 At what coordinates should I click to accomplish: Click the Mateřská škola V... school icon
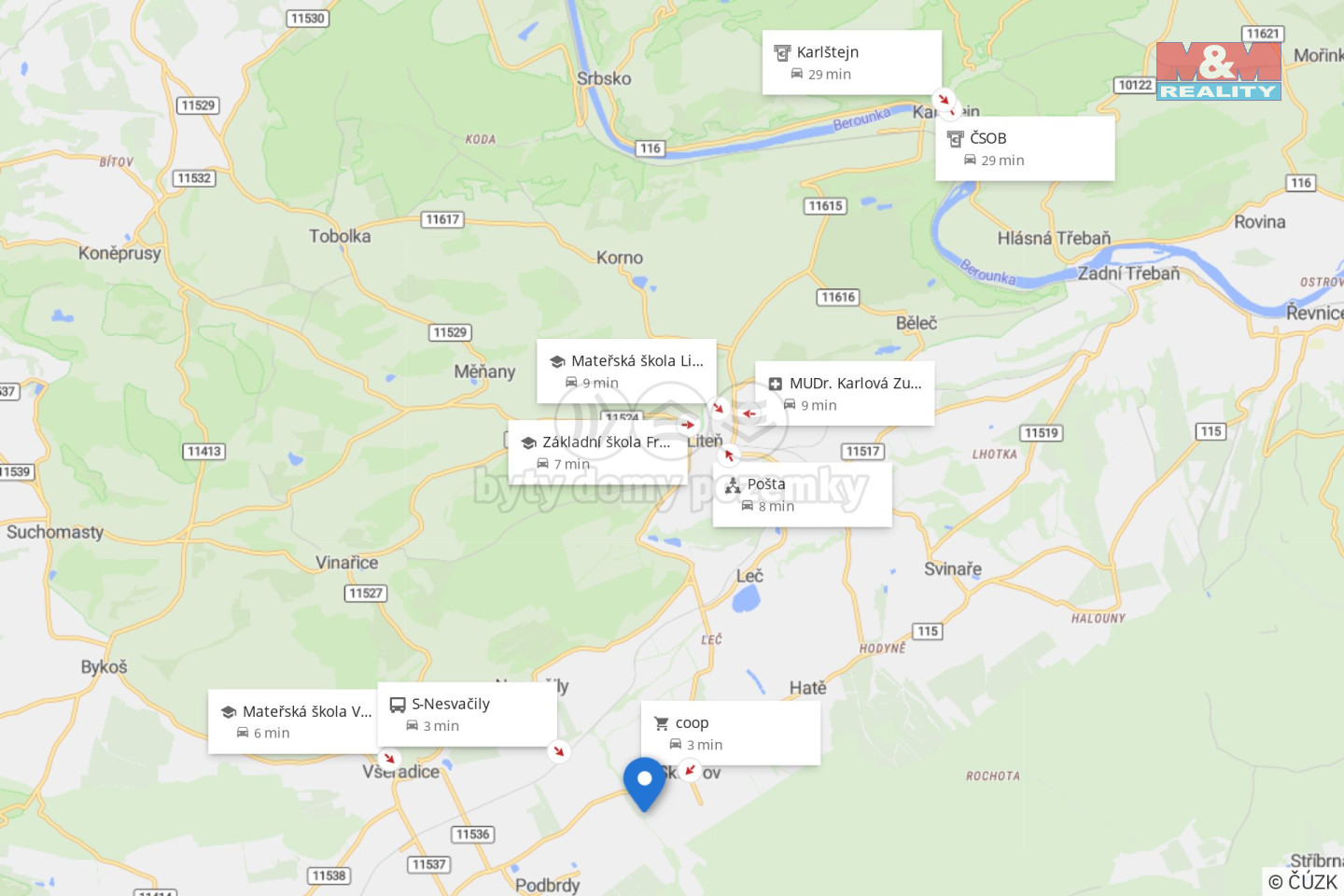(228, 712)
